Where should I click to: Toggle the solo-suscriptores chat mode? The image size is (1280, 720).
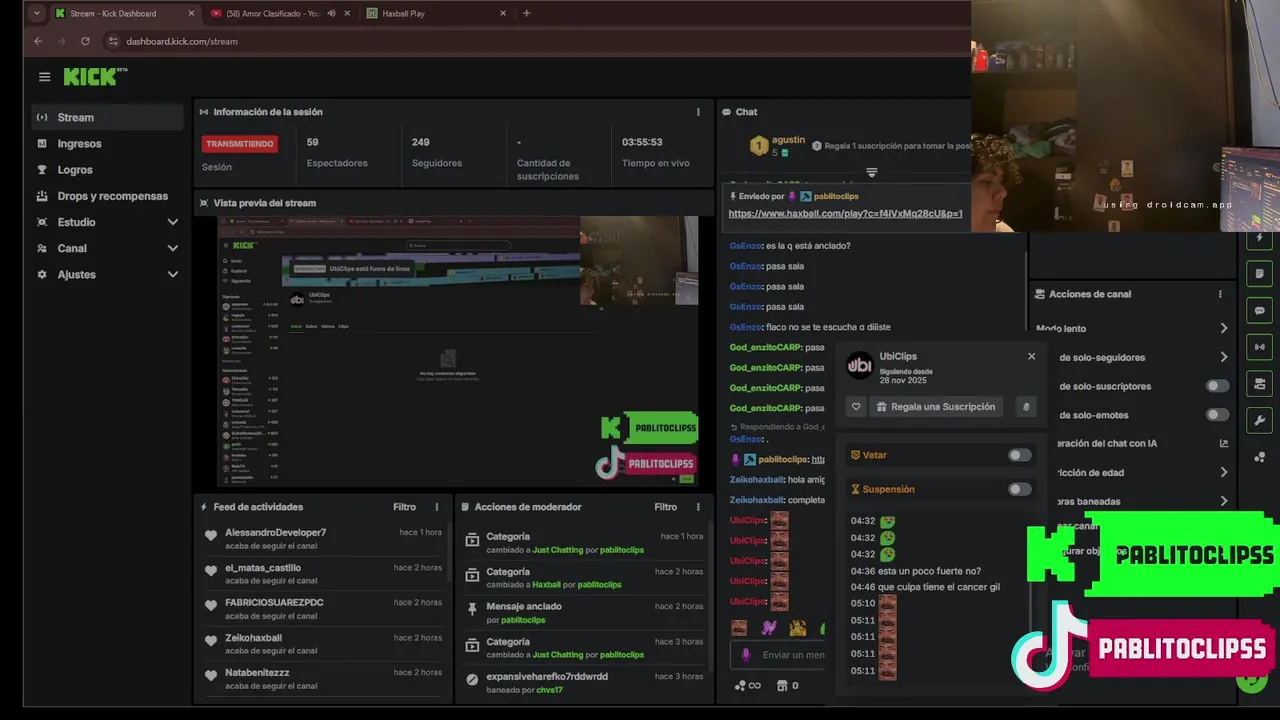click(1217, 386)
